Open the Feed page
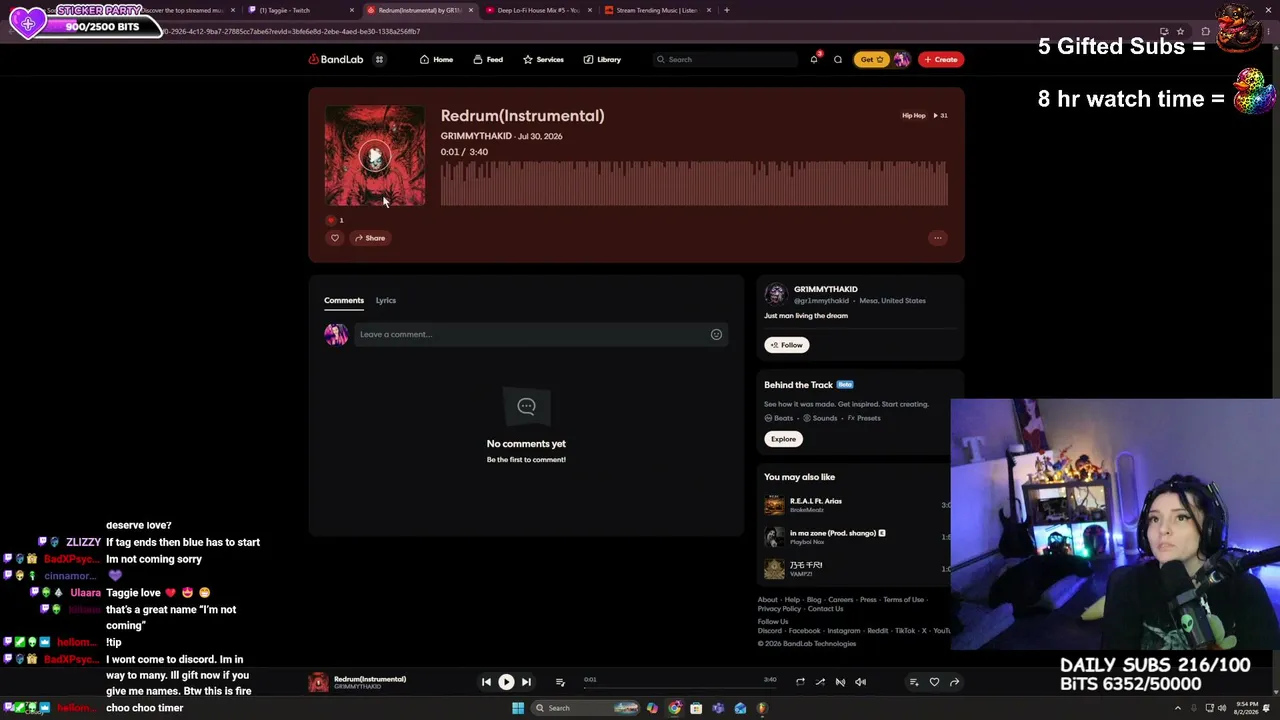The image size is (1280, 720). coord(488,59)
